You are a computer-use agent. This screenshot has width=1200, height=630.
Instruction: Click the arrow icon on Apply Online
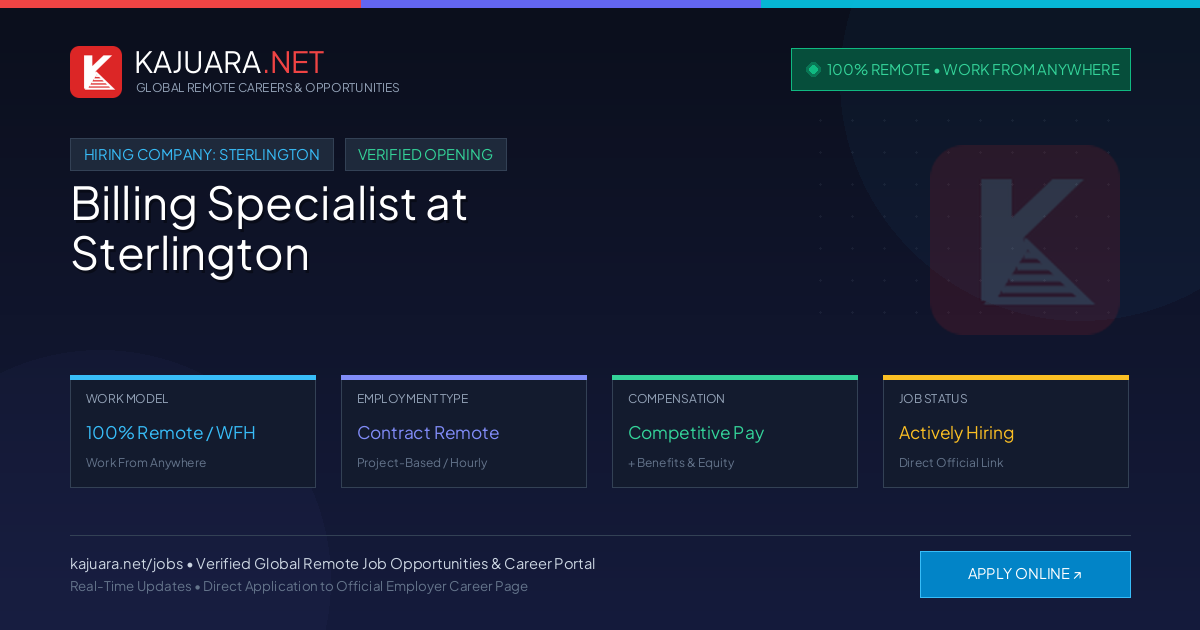1077,575
